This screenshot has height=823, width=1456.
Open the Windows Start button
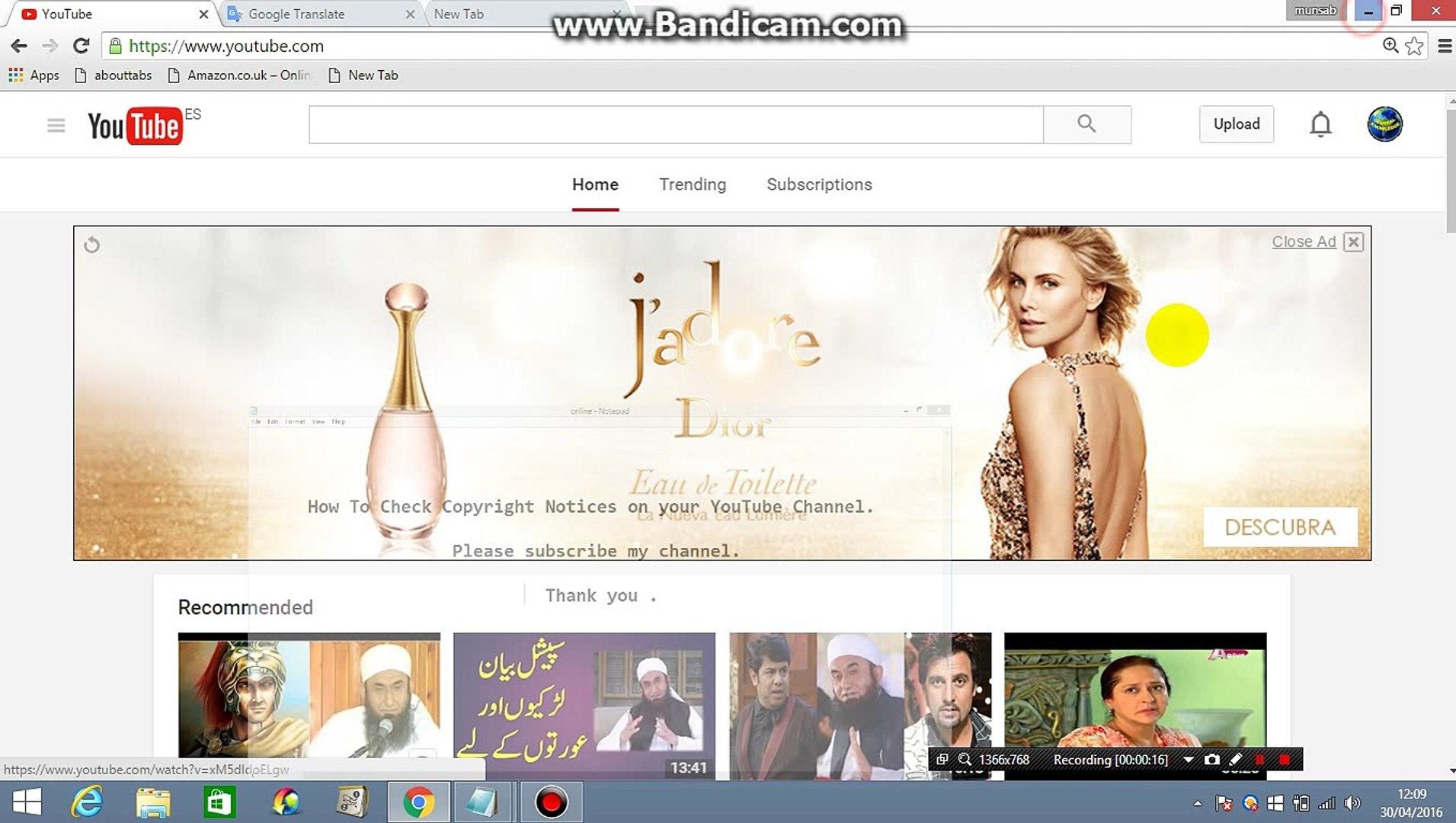click(27, 802)
